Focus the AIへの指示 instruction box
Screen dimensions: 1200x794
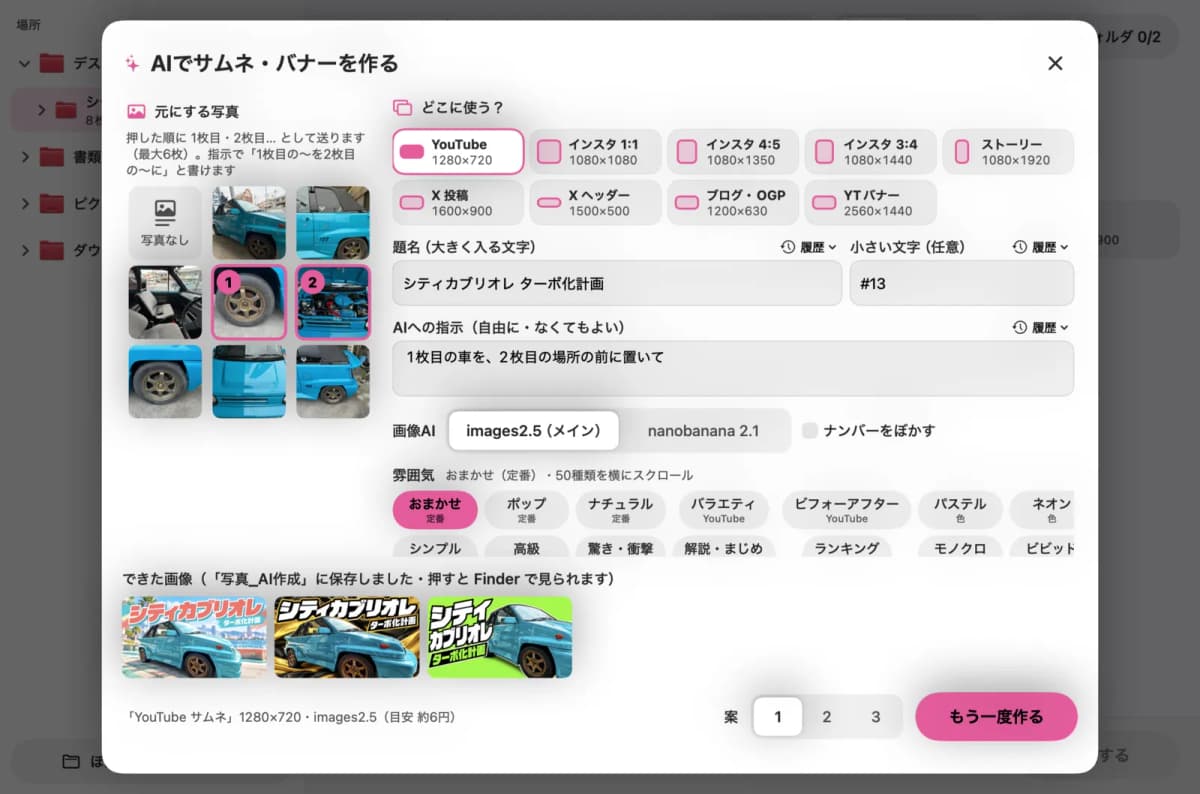click(x=733, y=368)
